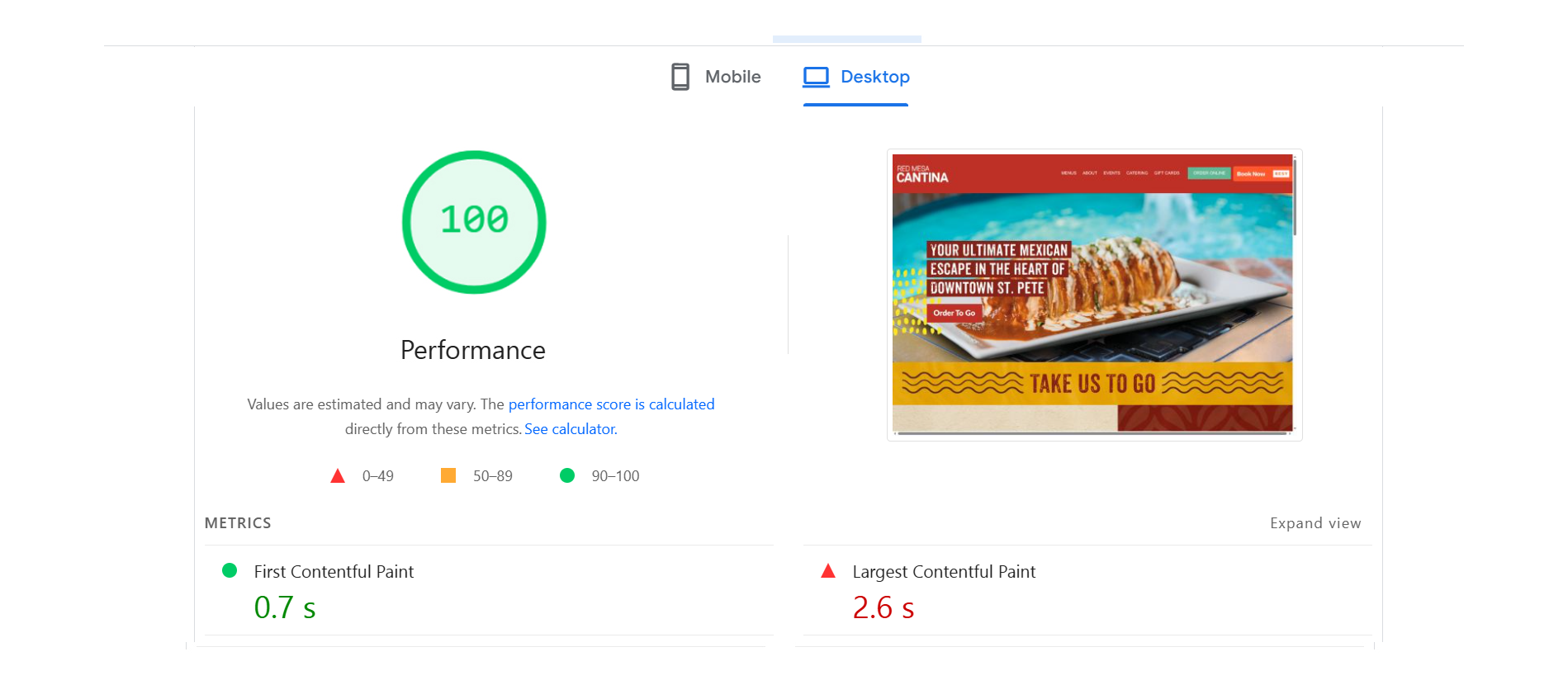Click the 'Performance' heading under the gauge
Screen dimensions: 1568x685
(x=472, y=351)
